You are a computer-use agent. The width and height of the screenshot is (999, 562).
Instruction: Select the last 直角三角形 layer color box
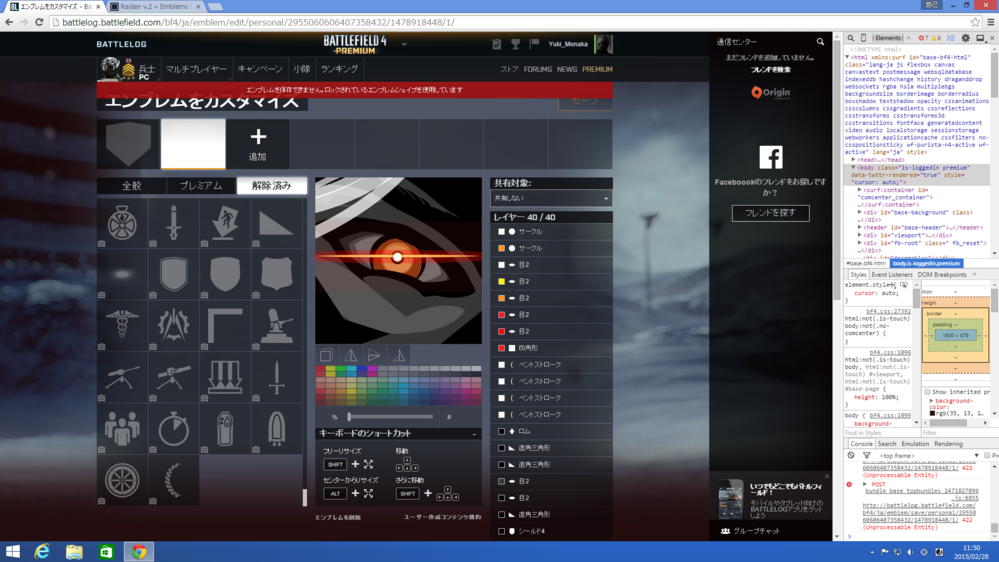501,514
